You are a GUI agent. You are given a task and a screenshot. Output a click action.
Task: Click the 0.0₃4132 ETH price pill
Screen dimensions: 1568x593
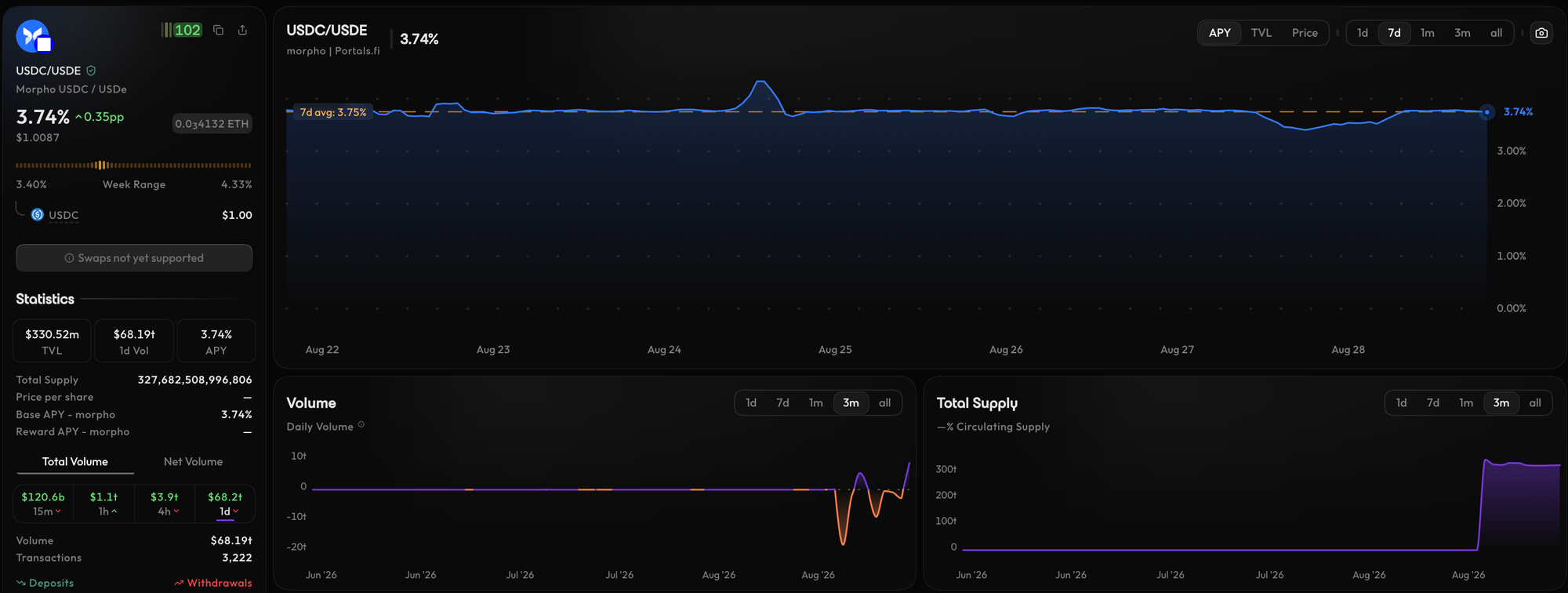pos(212,124)
